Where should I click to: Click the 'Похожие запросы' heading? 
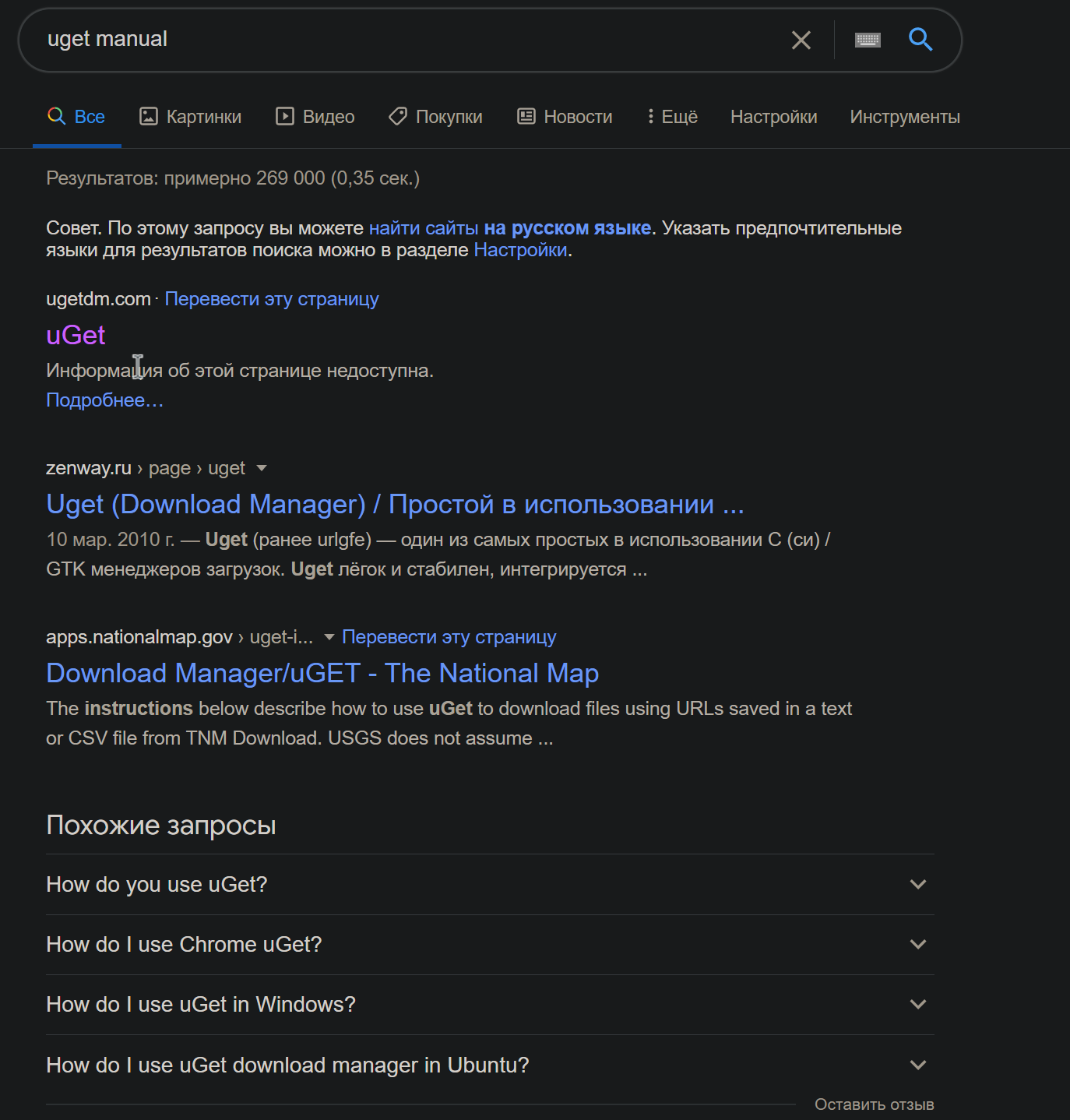(161, 826)
